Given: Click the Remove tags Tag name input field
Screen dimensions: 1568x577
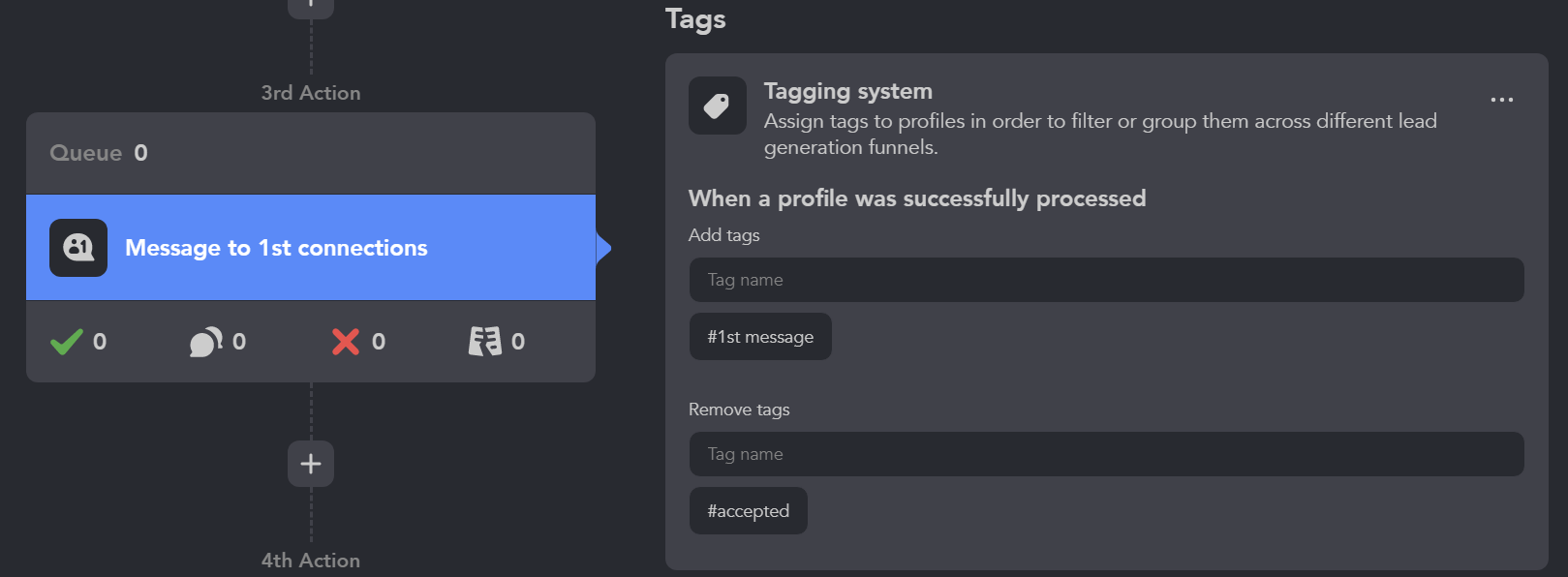Looking at the screenshot, I should 1105,453.
